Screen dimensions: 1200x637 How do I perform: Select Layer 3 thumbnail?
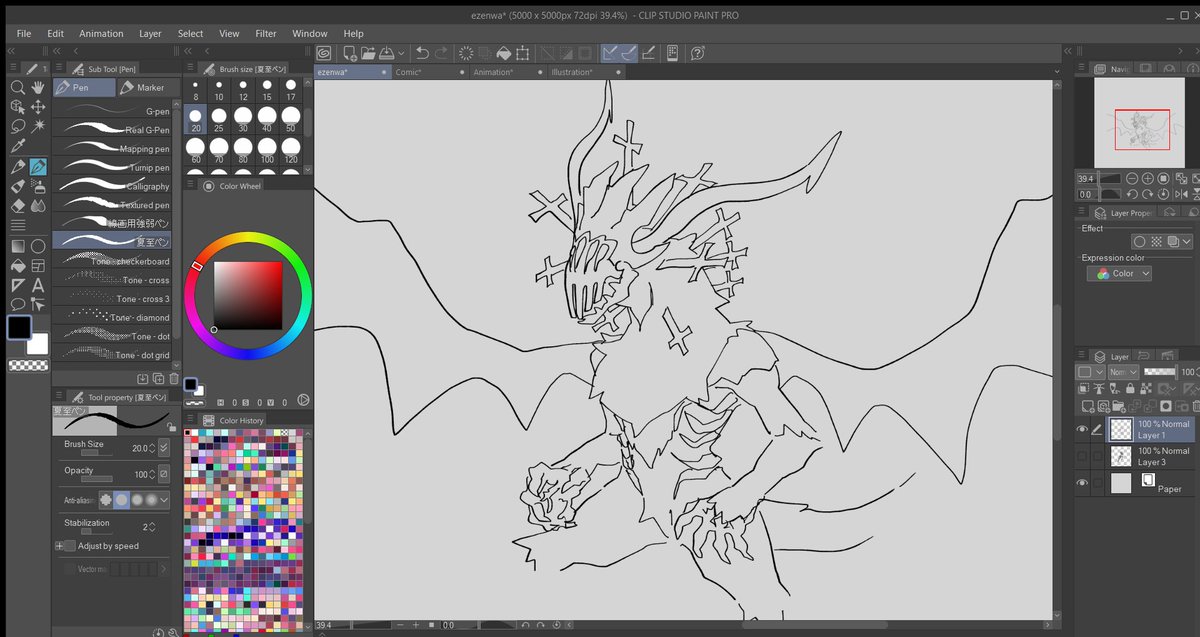(1121, 457)
